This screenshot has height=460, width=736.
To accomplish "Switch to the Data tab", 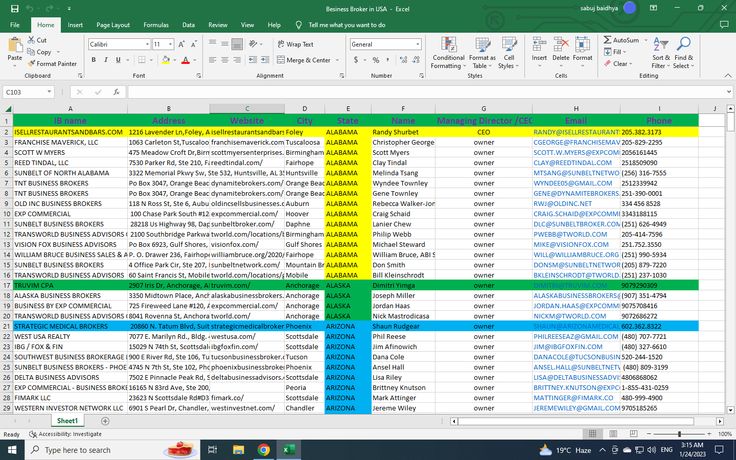I will click(x=188, y=25).
